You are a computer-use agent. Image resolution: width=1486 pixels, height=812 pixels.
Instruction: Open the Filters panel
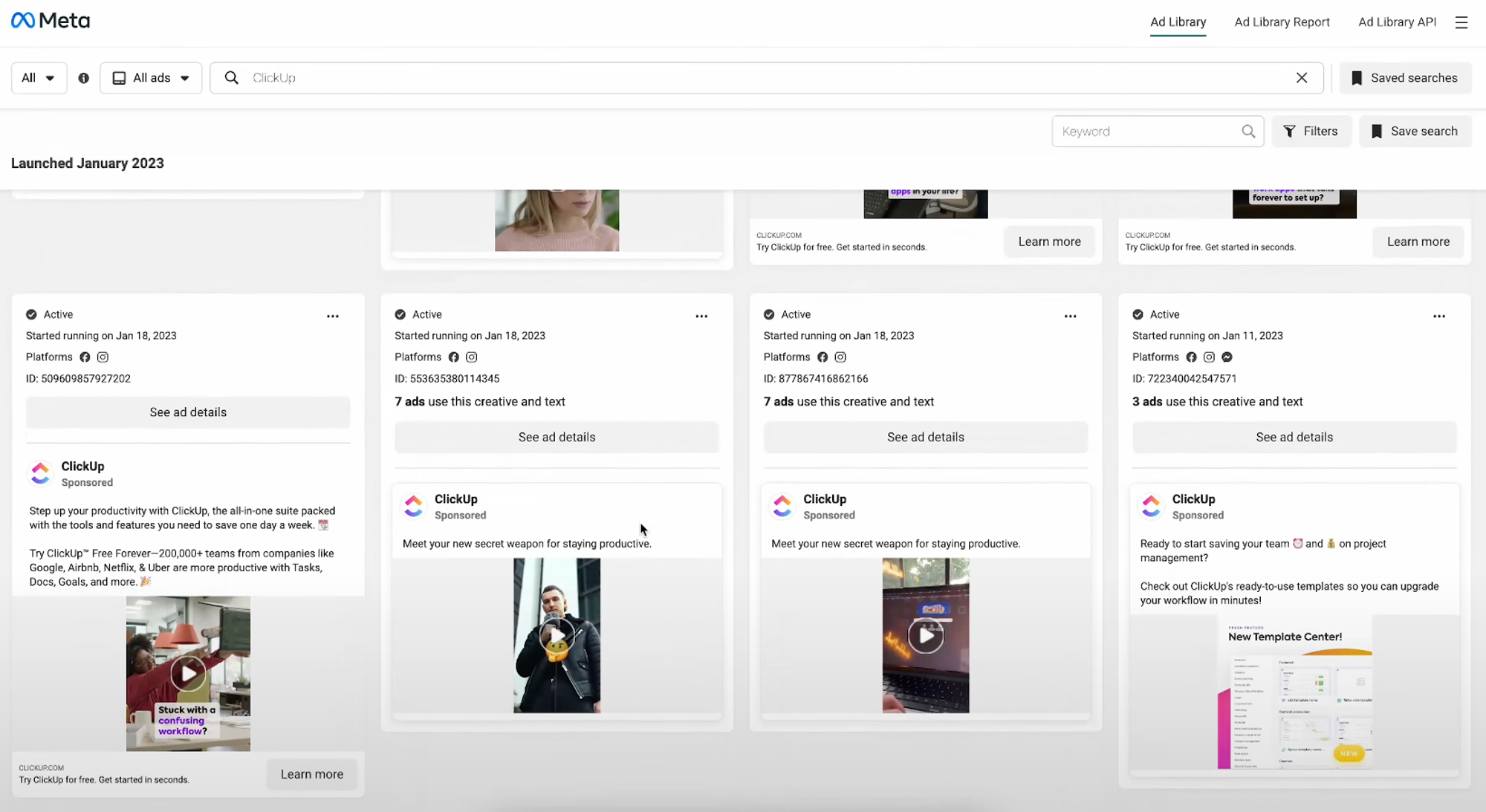[1311, 131]
